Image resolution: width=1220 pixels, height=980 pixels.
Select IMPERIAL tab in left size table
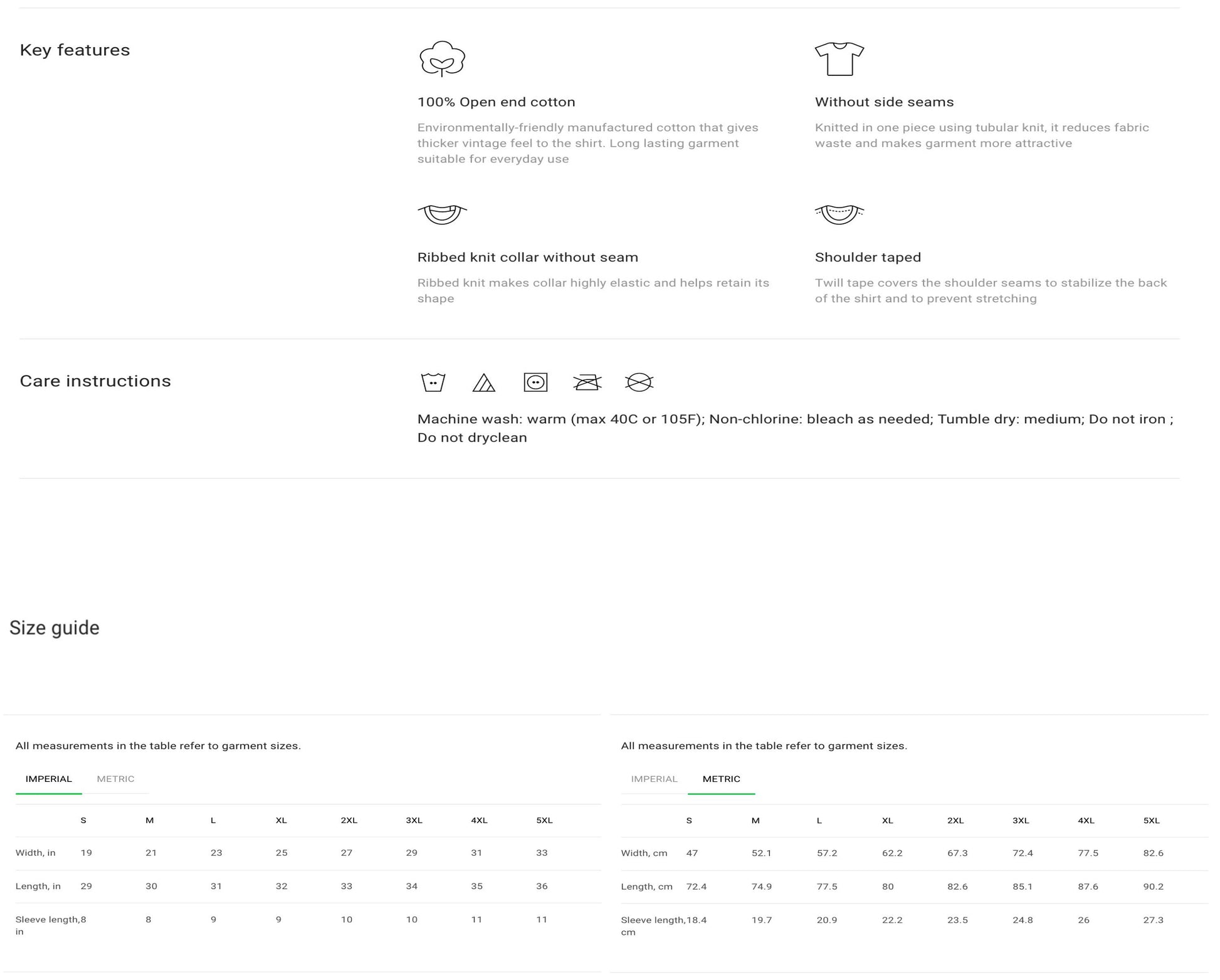[49, 779]
